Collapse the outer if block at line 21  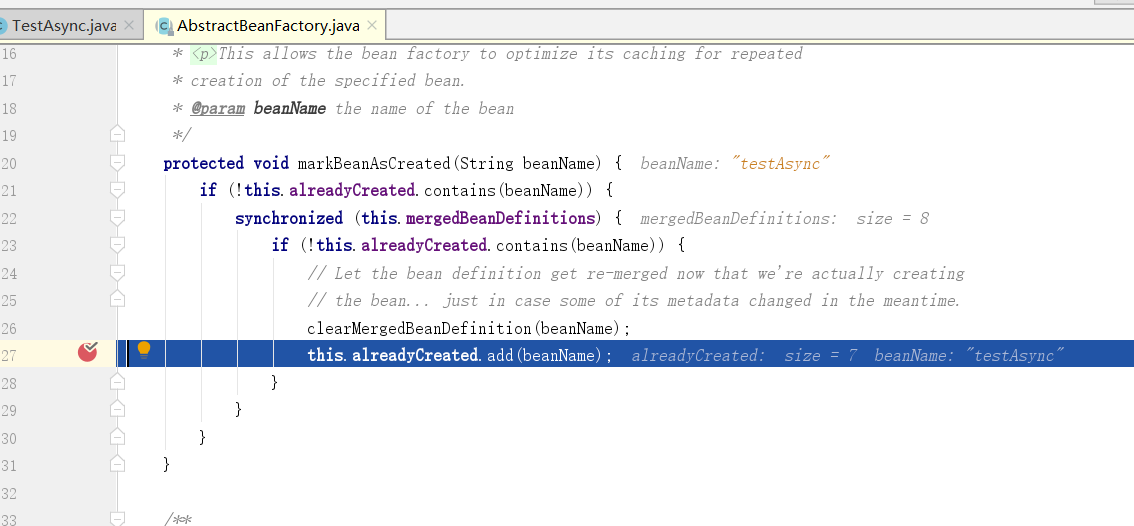[x=117, y=190]
